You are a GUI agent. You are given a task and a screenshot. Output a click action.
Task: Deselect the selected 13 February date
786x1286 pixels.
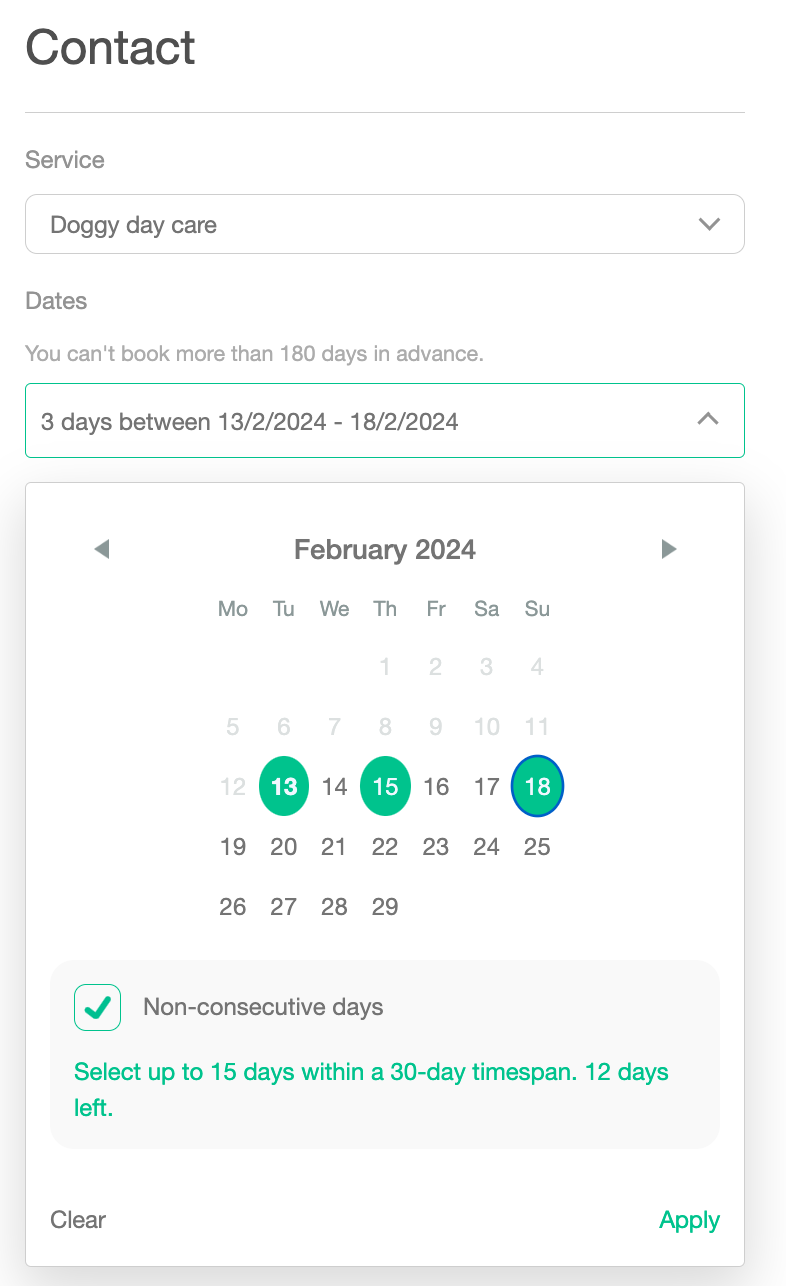[284, 787]
